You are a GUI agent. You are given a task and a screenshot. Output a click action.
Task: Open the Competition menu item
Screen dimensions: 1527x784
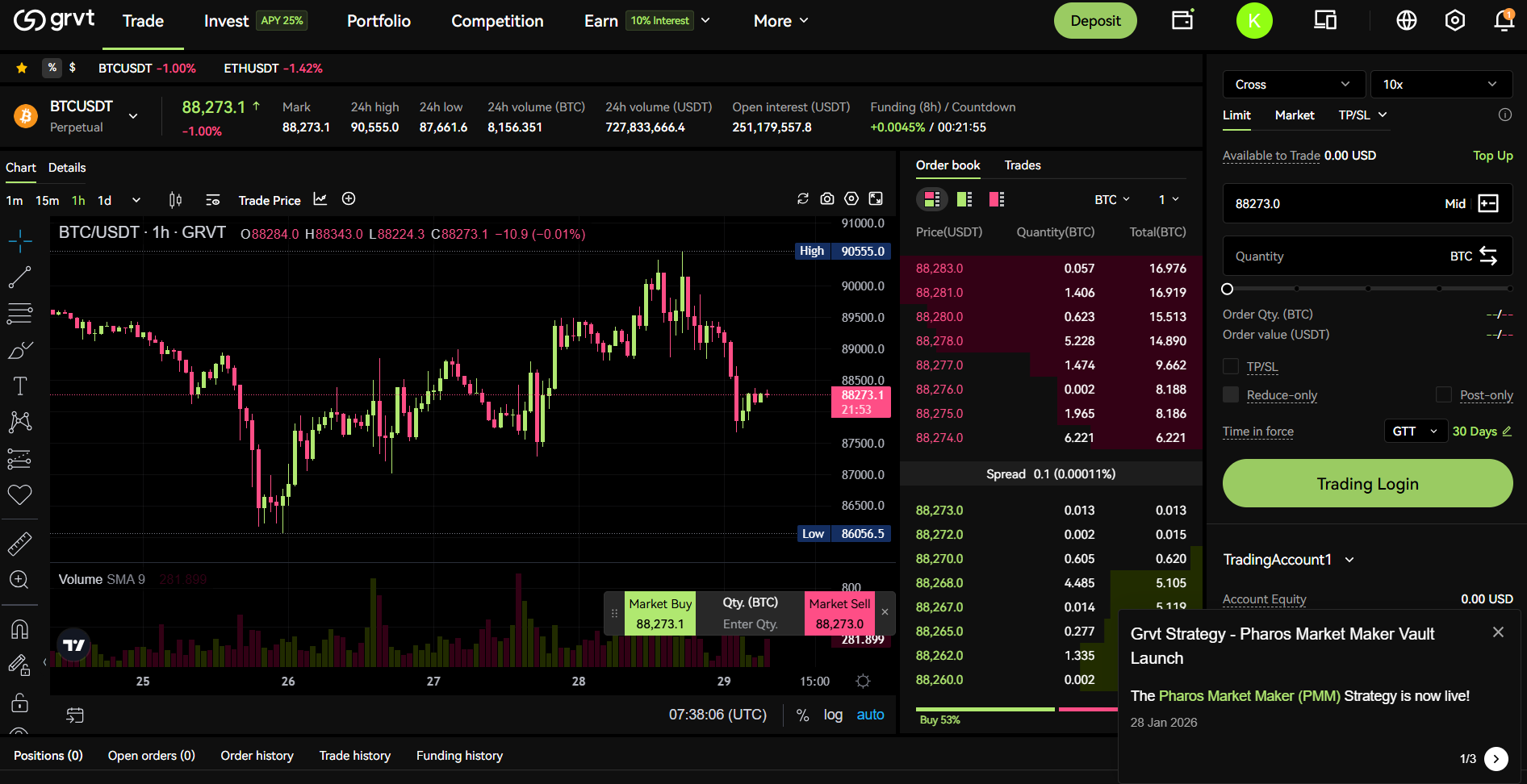496,21
